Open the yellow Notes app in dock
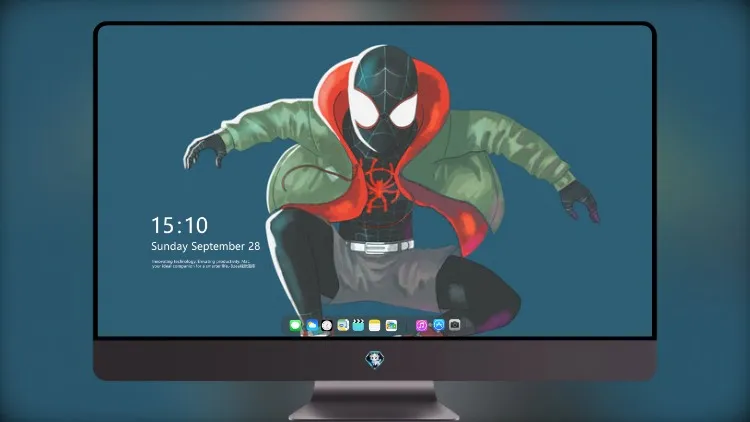 click(x=375, y=325)
